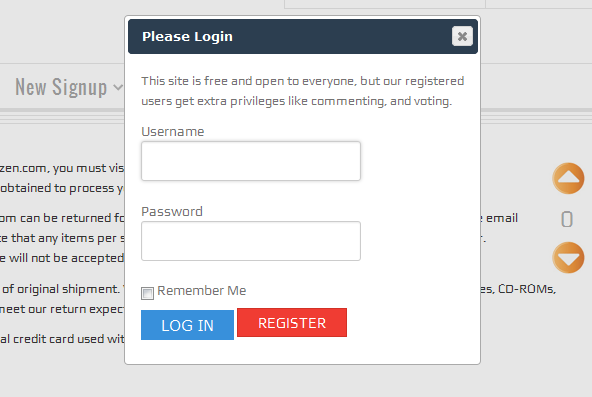Open the New Signup menu
592x397 pixels.
61,87
